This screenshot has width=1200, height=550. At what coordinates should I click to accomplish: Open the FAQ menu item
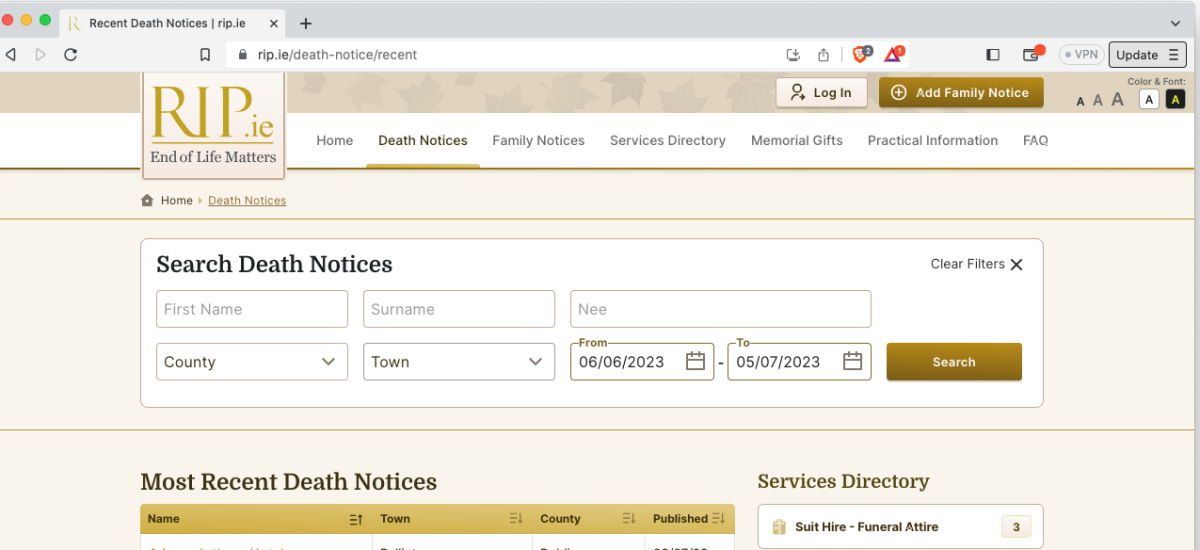[1036, 140]
